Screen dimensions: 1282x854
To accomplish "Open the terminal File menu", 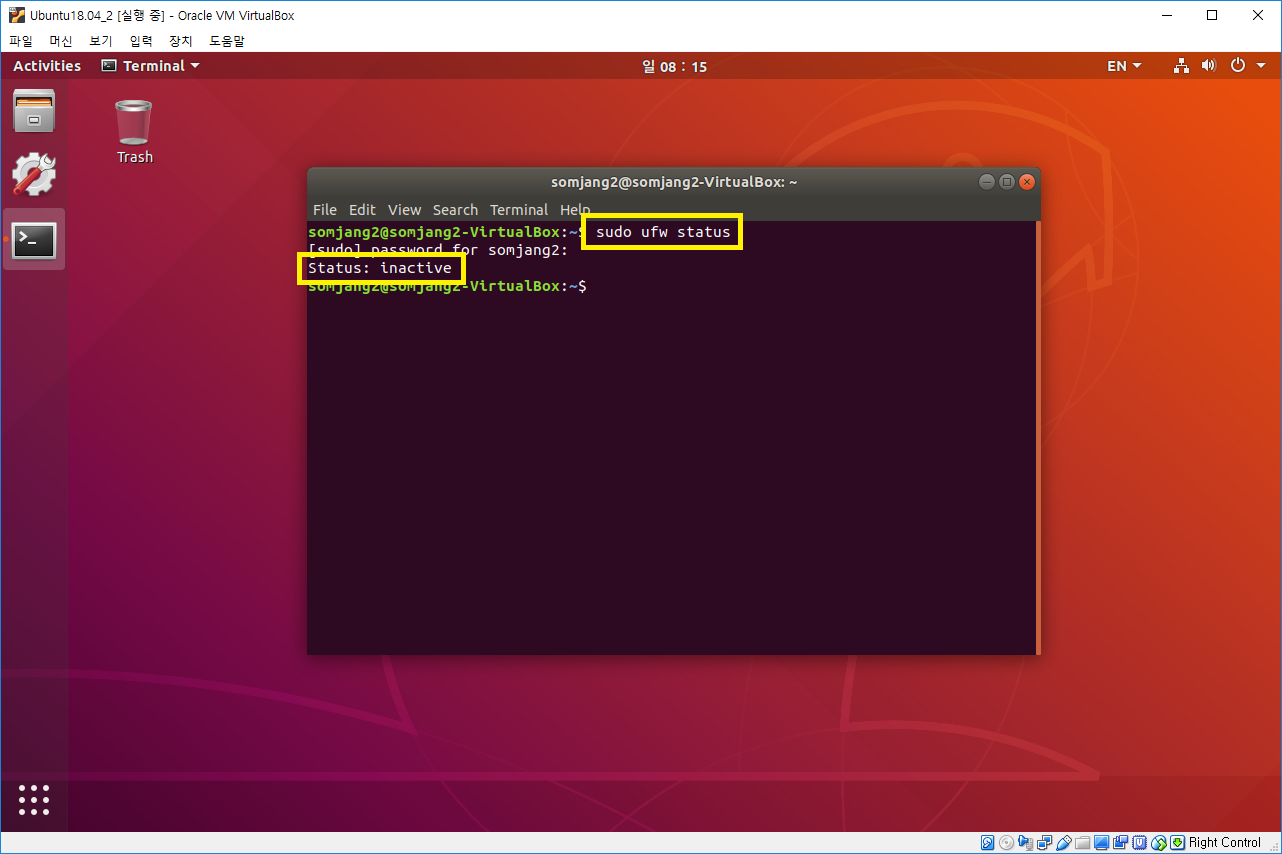I will point(325,210).
